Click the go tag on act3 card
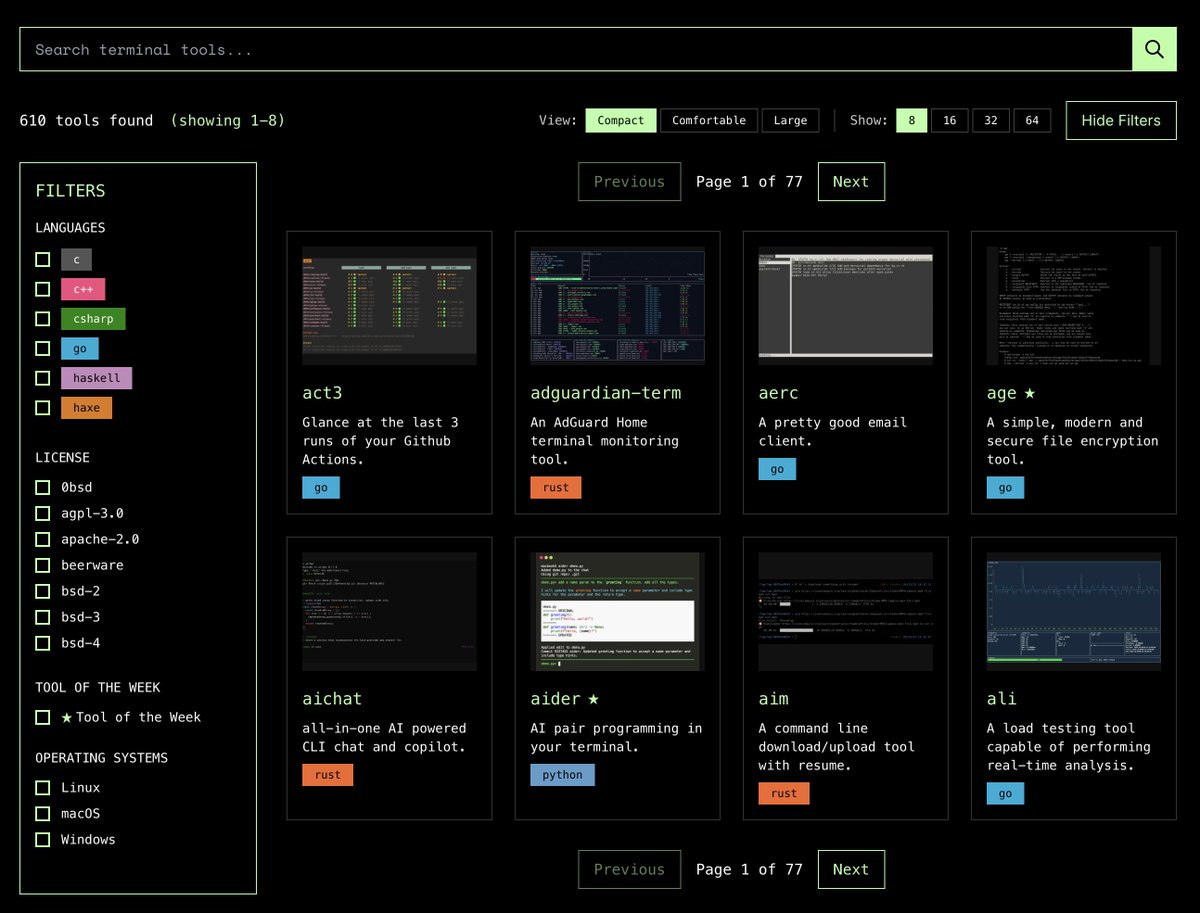 (321, 487)
